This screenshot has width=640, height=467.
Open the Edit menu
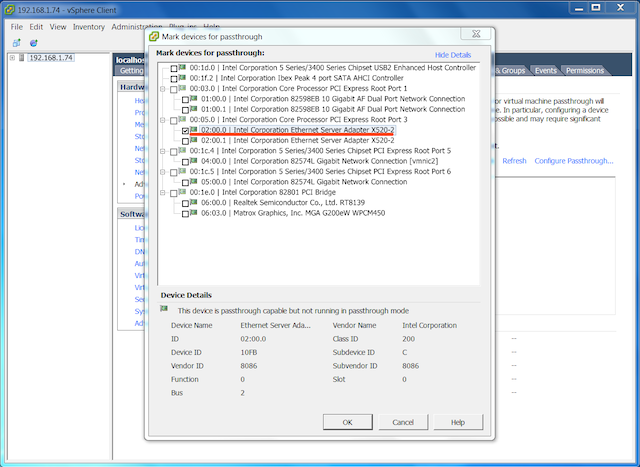[x=36, y=27]
